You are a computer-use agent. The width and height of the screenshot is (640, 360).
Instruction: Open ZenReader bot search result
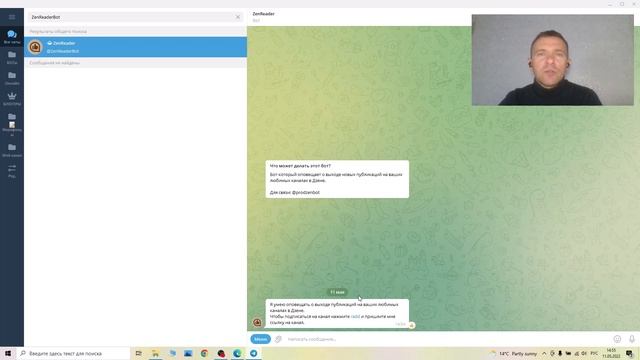[136, 47]
